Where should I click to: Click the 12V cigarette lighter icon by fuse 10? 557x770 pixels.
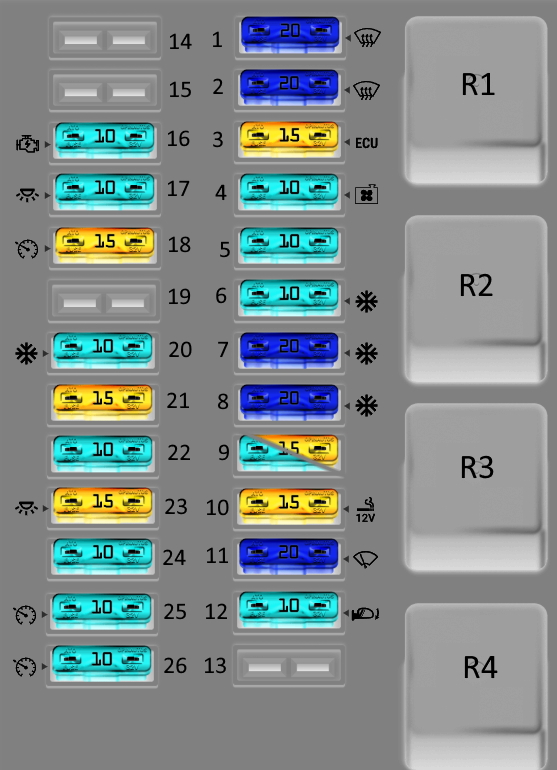point(365,510)
